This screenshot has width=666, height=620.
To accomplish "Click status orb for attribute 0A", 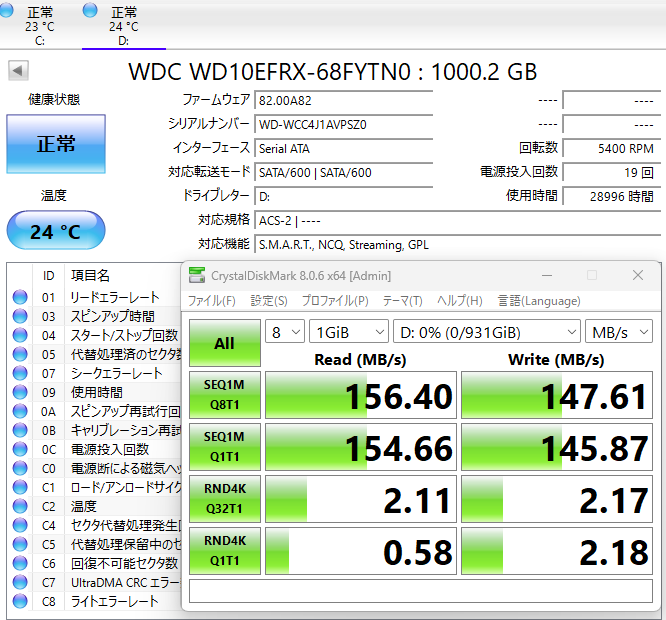I will (x=20, y=411).
